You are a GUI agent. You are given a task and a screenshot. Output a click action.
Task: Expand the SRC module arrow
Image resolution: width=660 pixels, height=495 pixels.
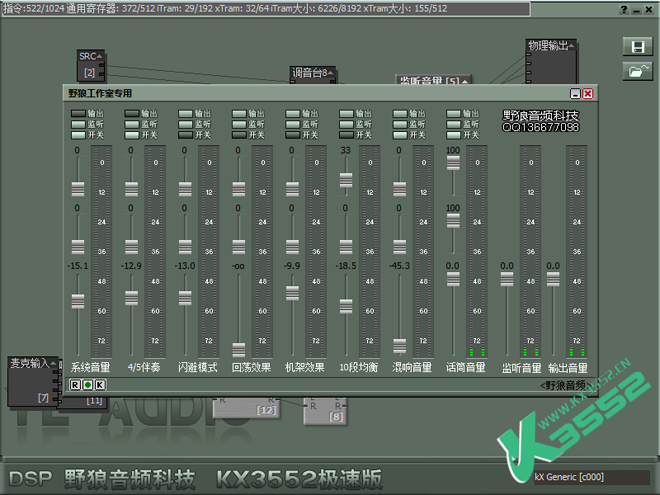pyautogui.click(x=99, y=56)
